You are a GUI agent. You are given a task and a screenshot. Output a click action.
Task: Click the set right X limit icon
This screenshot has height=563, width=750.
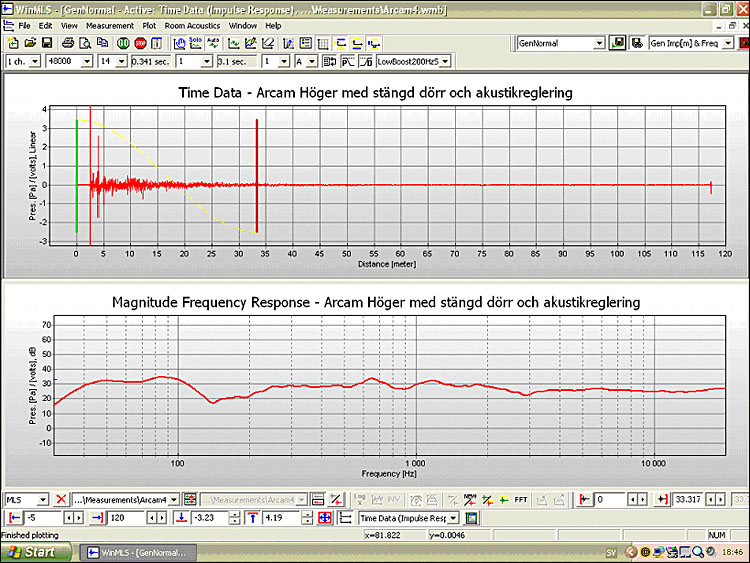click(x=97, y=518)
